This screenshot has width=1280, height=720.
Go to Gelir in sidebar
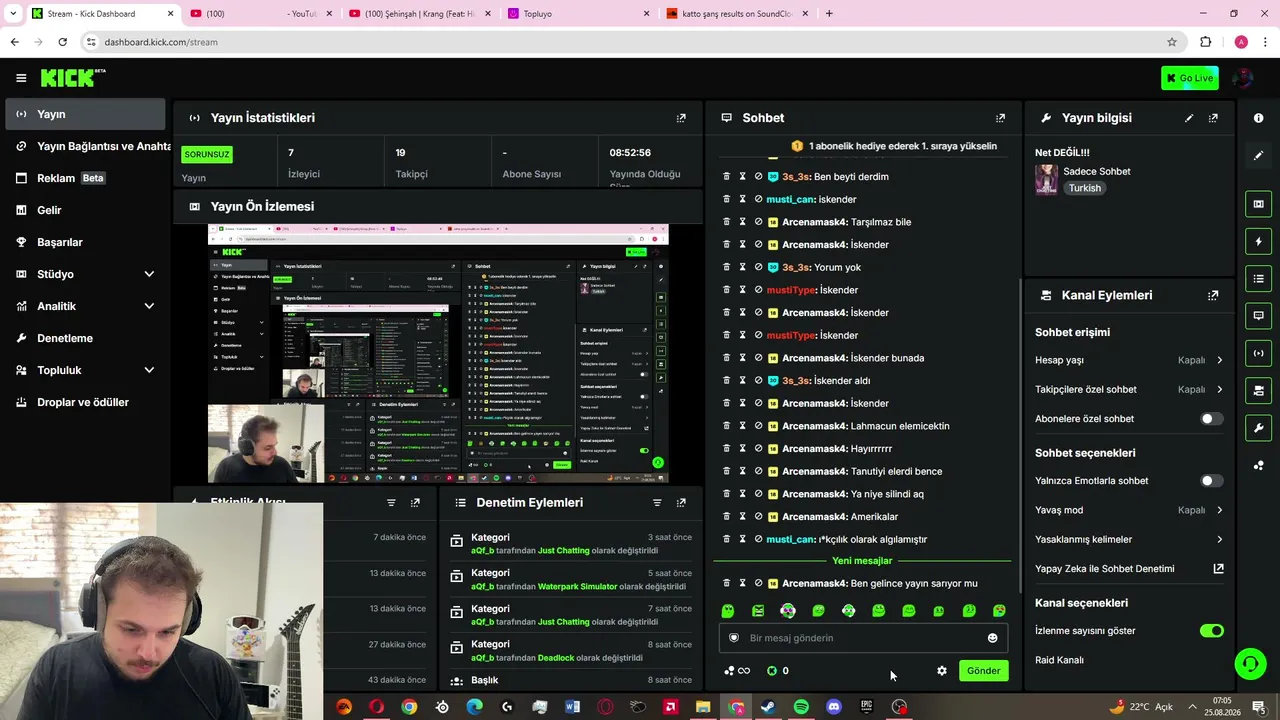[x=85, y=210]
